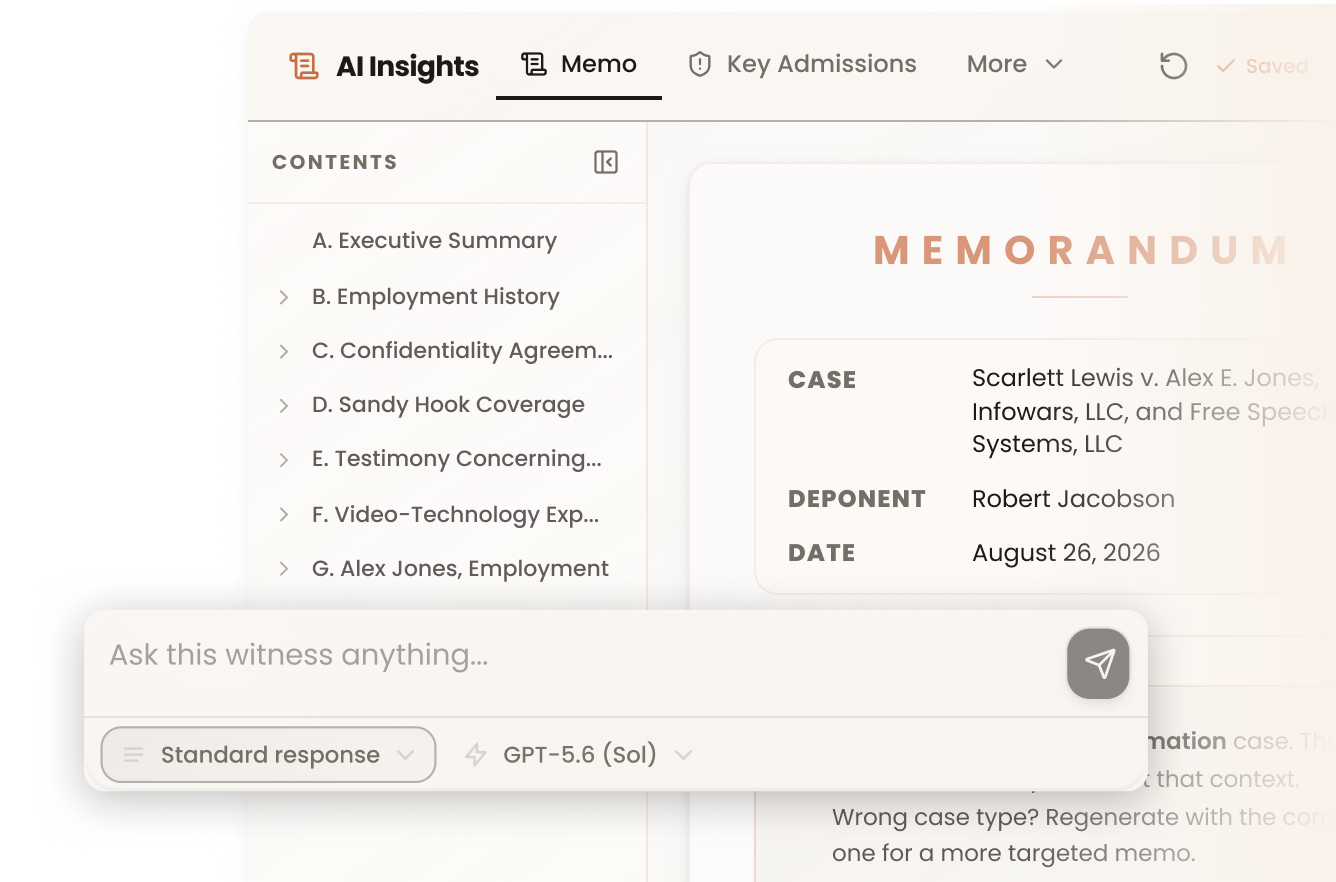Image resolution: width=1336 pixels, height=882 pixels.
Task: Click the CONTENTS header label
Action: pyautogui.click(x=335, y=162)
